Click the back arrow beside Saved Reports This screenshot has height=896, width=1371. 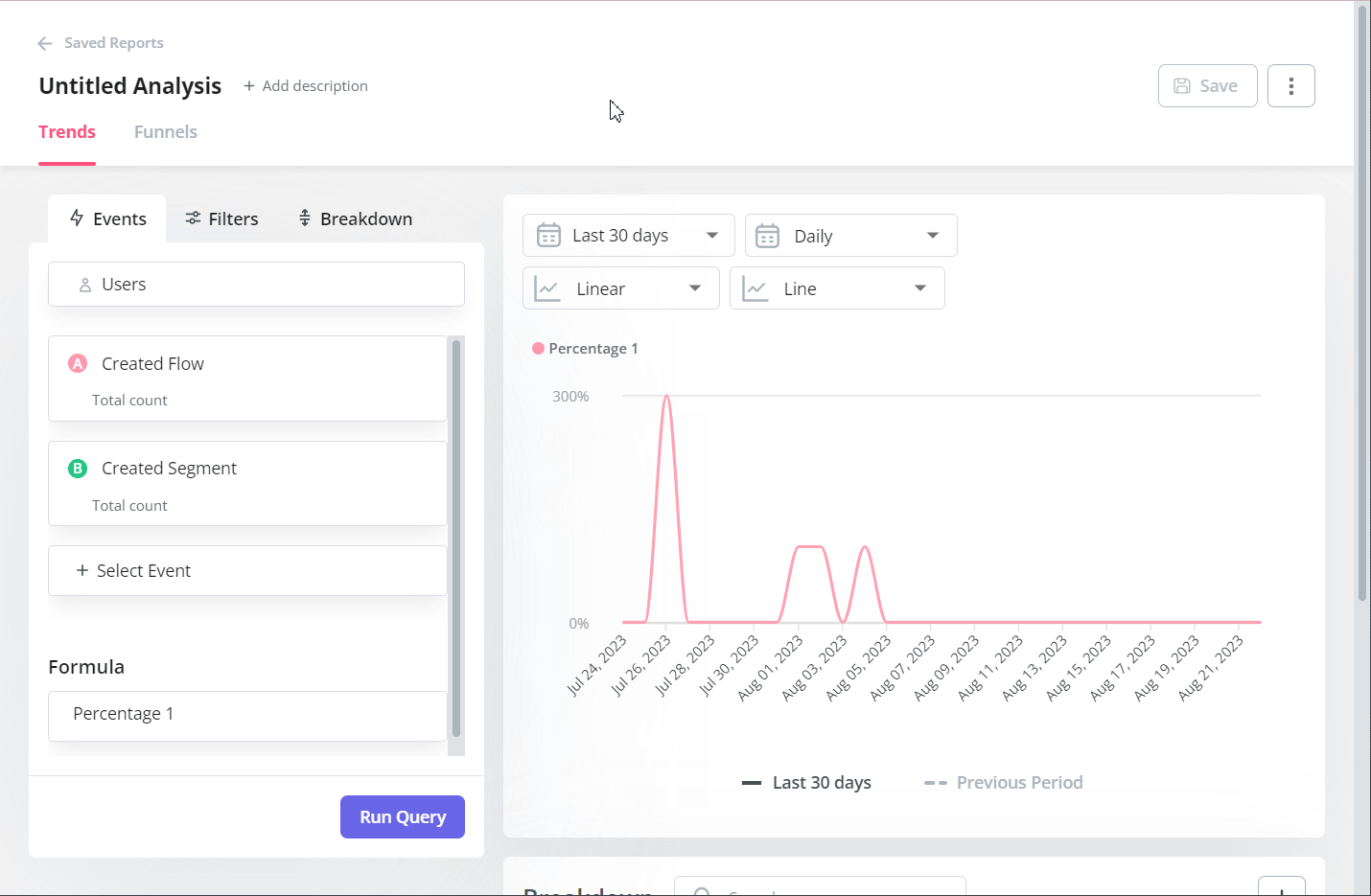44,43
